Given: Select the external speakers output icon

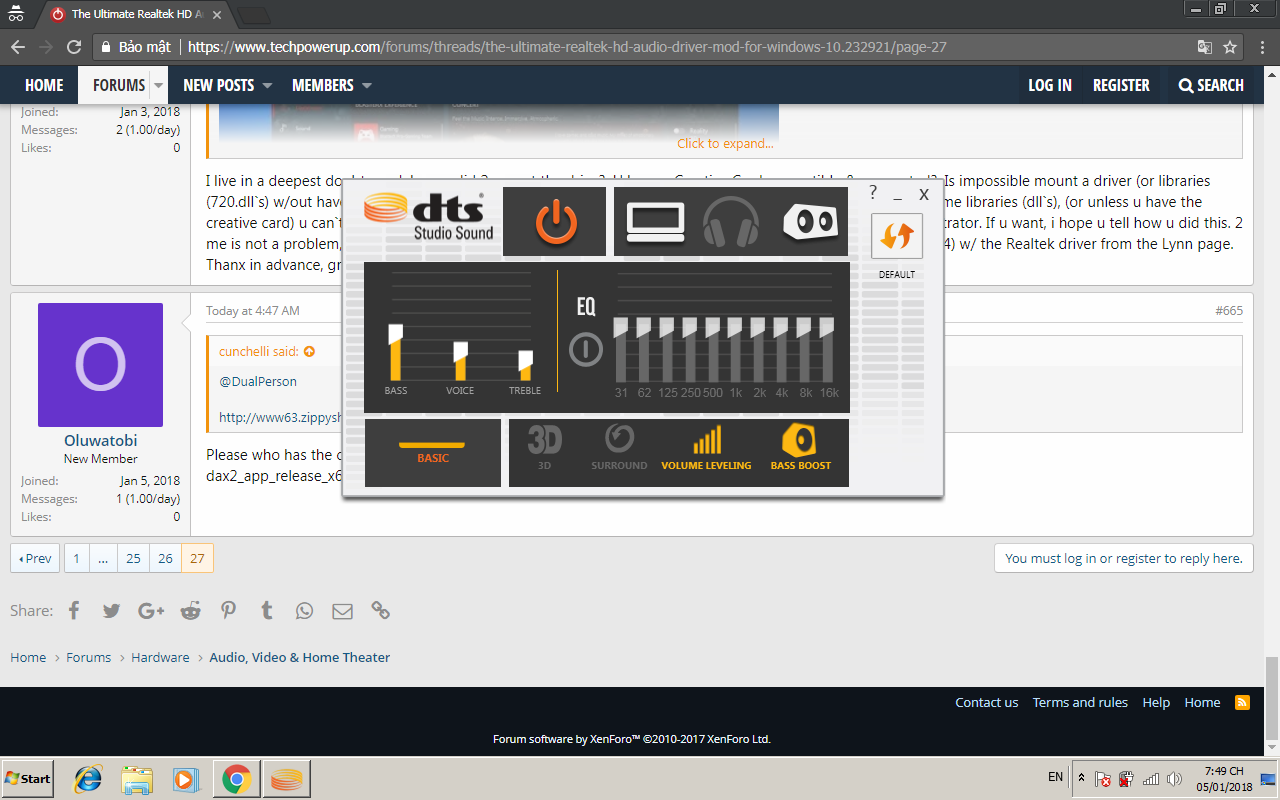Looking at the screenshot, I should click(810, 222).
